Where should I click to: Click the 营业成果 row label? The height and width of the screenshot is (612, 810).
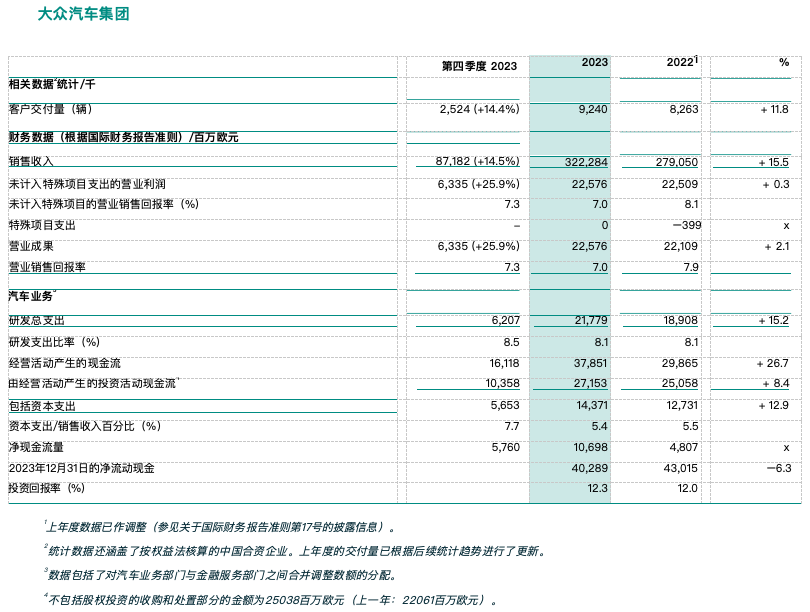[31, 246]
